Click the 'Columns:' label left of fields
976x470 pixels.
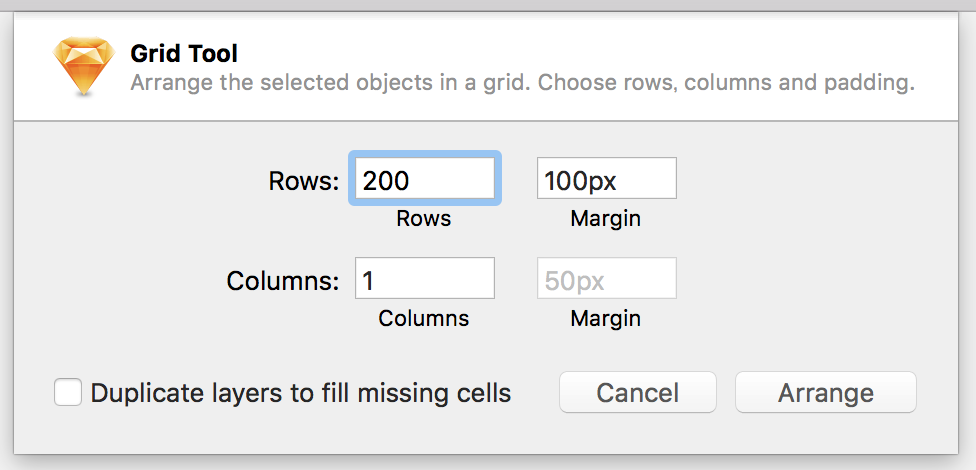point(283,281)
